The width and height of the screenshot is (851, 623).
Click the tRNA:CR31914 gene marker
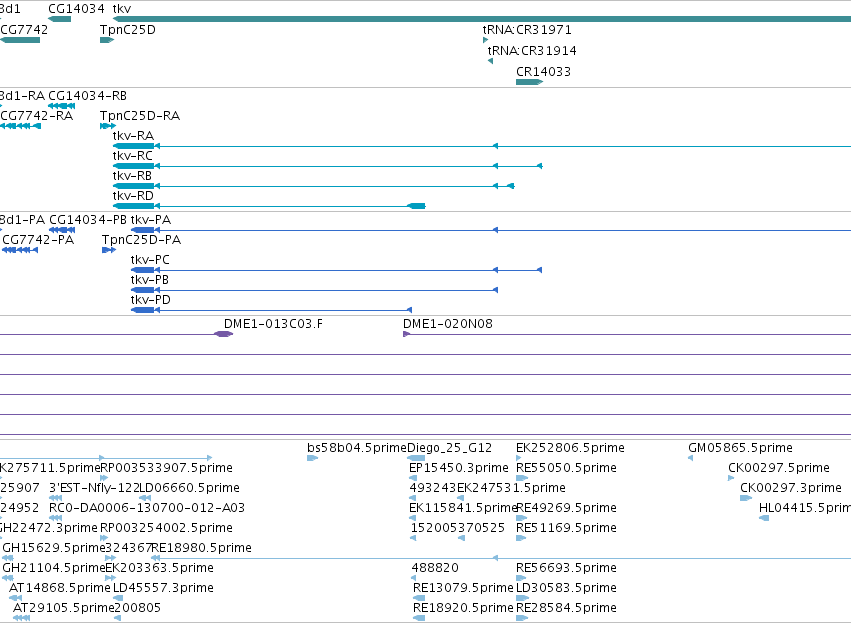click(x=491, y=61)
